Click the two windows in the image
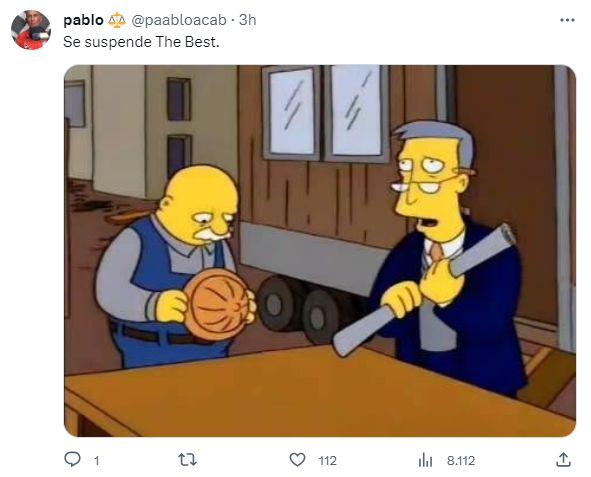Viewport: 591px width, 477px height. pos(325,113)
